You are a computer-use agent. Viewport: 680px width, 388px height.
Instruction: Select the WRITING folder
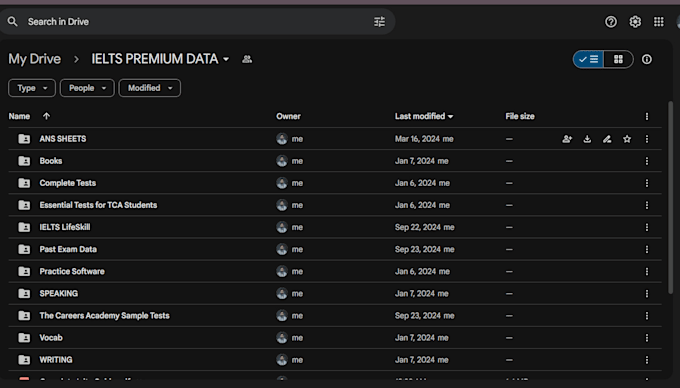[x=56, y=360]
